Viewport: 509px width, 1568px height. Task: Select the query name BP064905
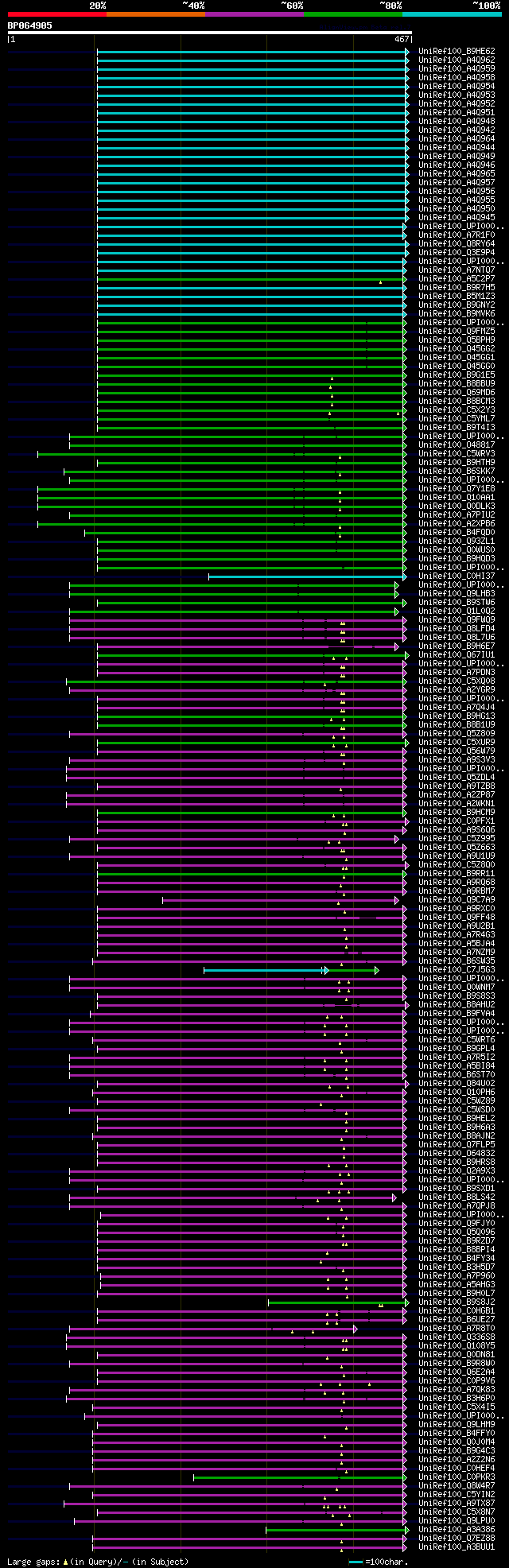pyautogui.click(x=30, y=25)
